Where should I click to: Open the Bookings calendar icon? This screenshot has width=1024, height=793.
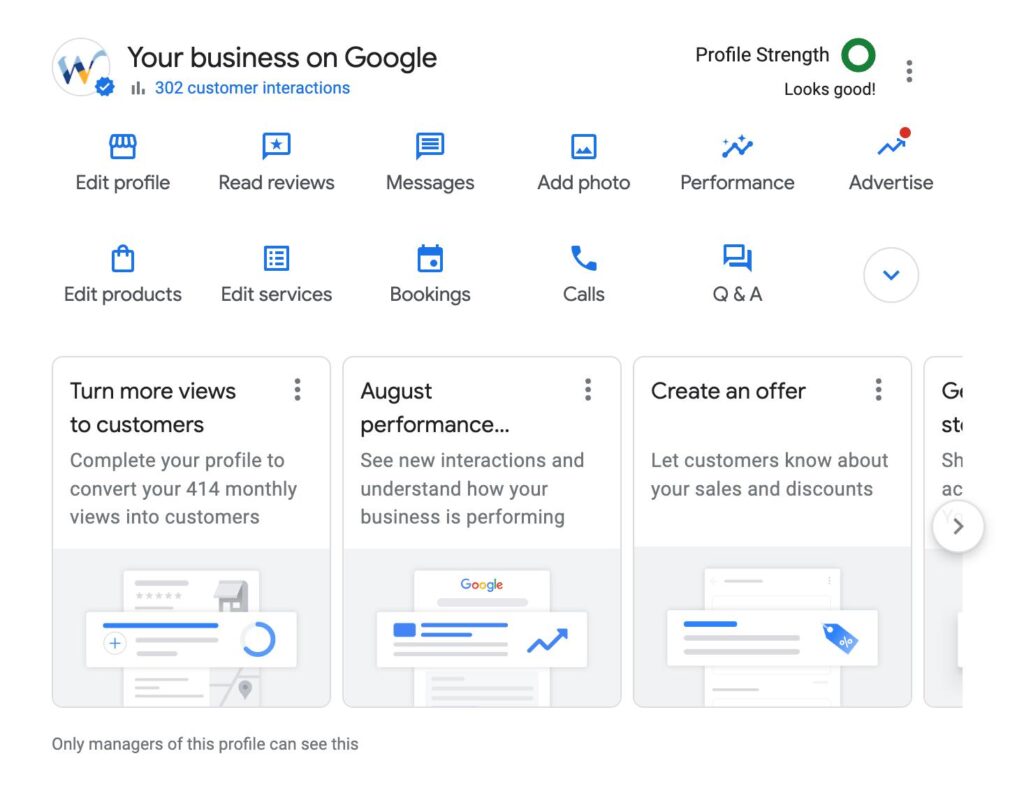click(x=430, y=258)
